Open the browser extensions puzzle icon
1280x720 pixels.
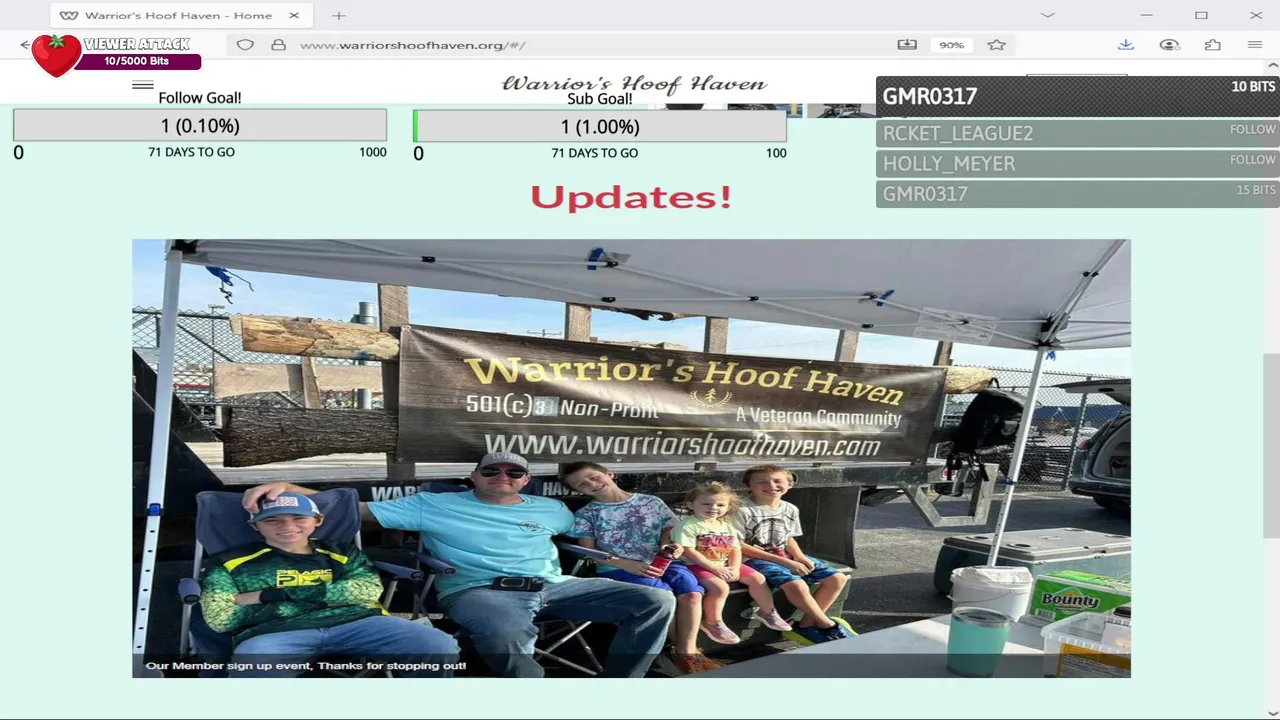point(1212,45)
